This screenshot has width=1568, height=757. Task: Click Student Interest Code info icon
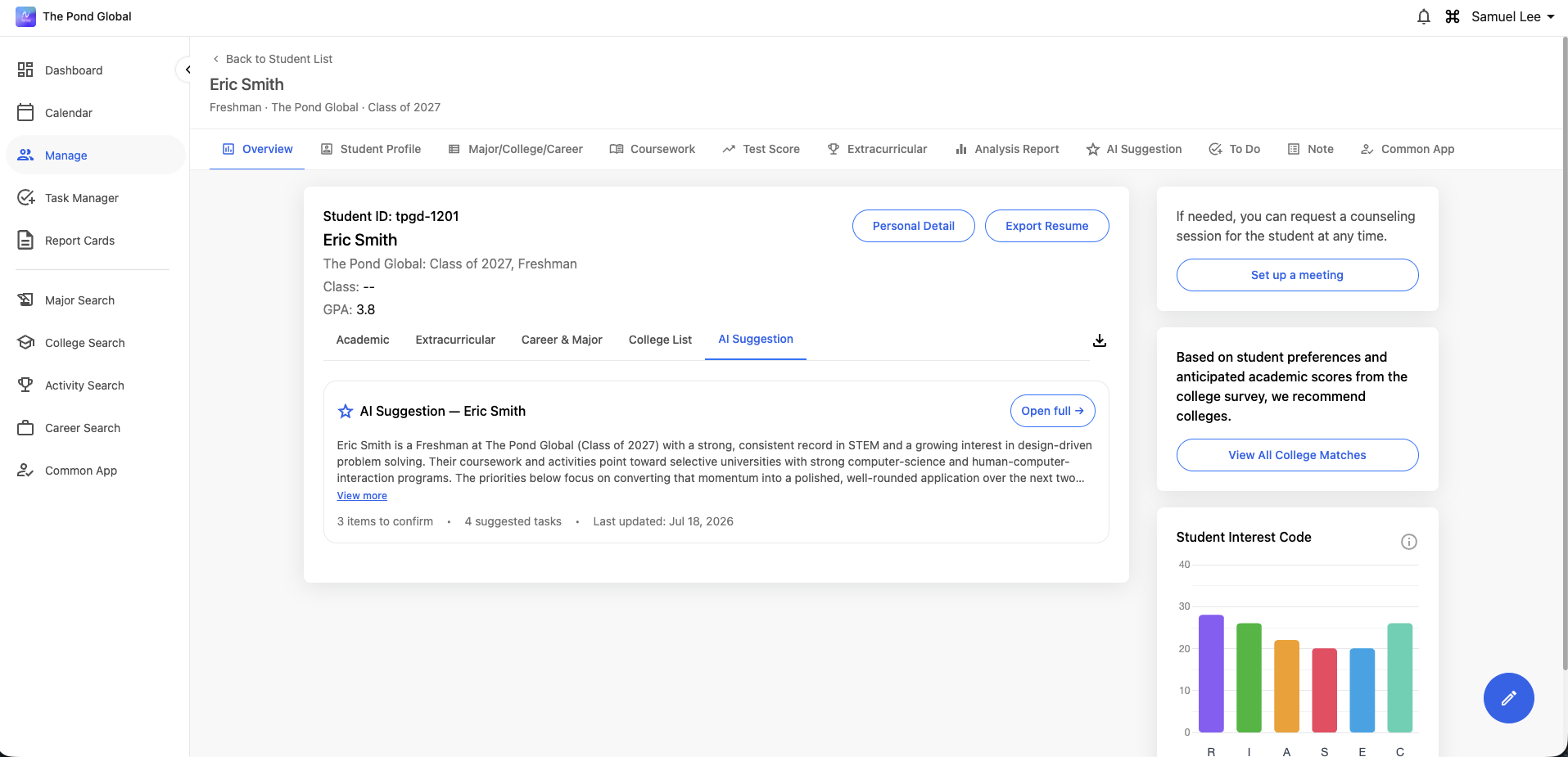click(1409, 542)
